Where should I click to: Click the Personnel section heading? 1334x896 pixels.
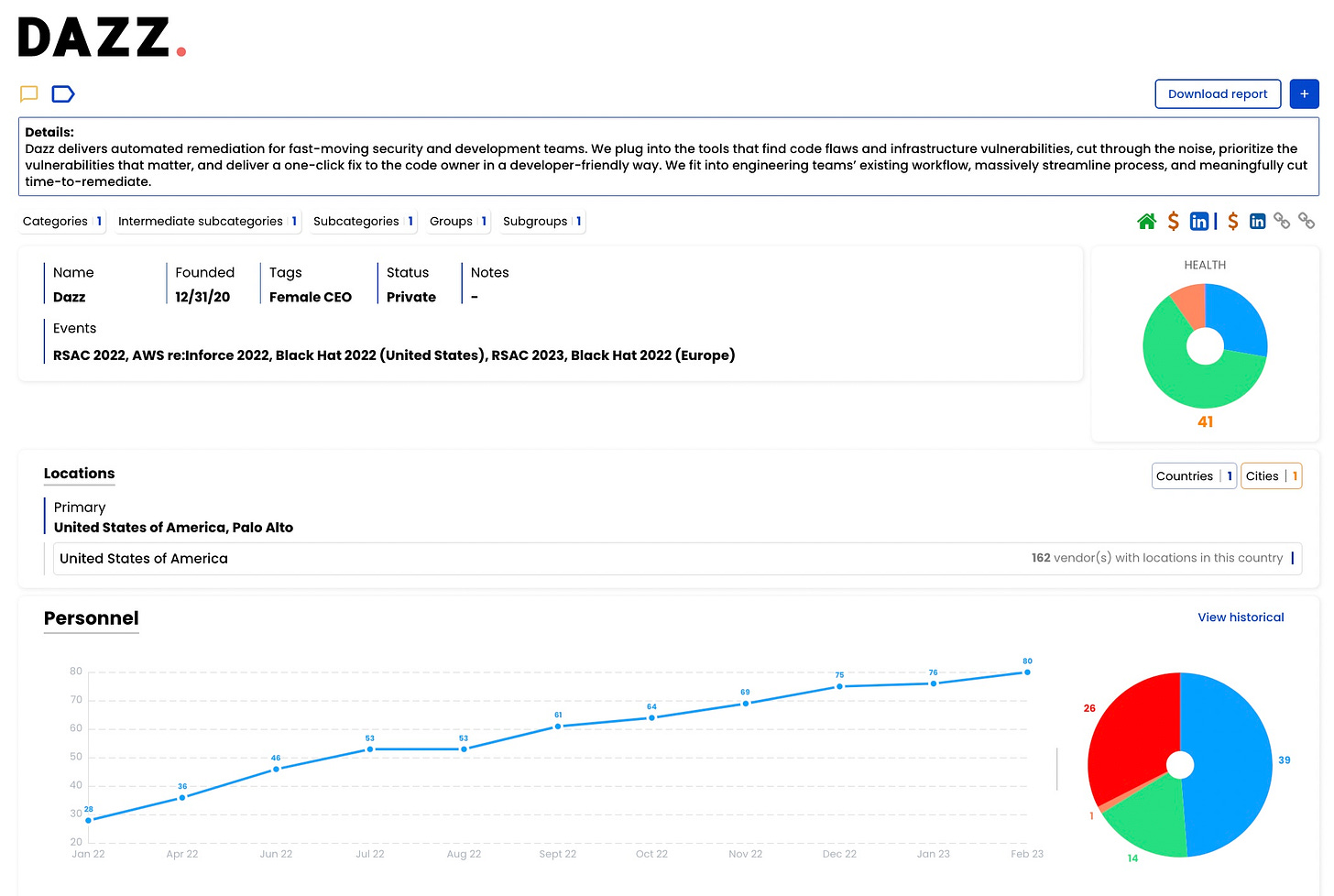pos(92,618)
